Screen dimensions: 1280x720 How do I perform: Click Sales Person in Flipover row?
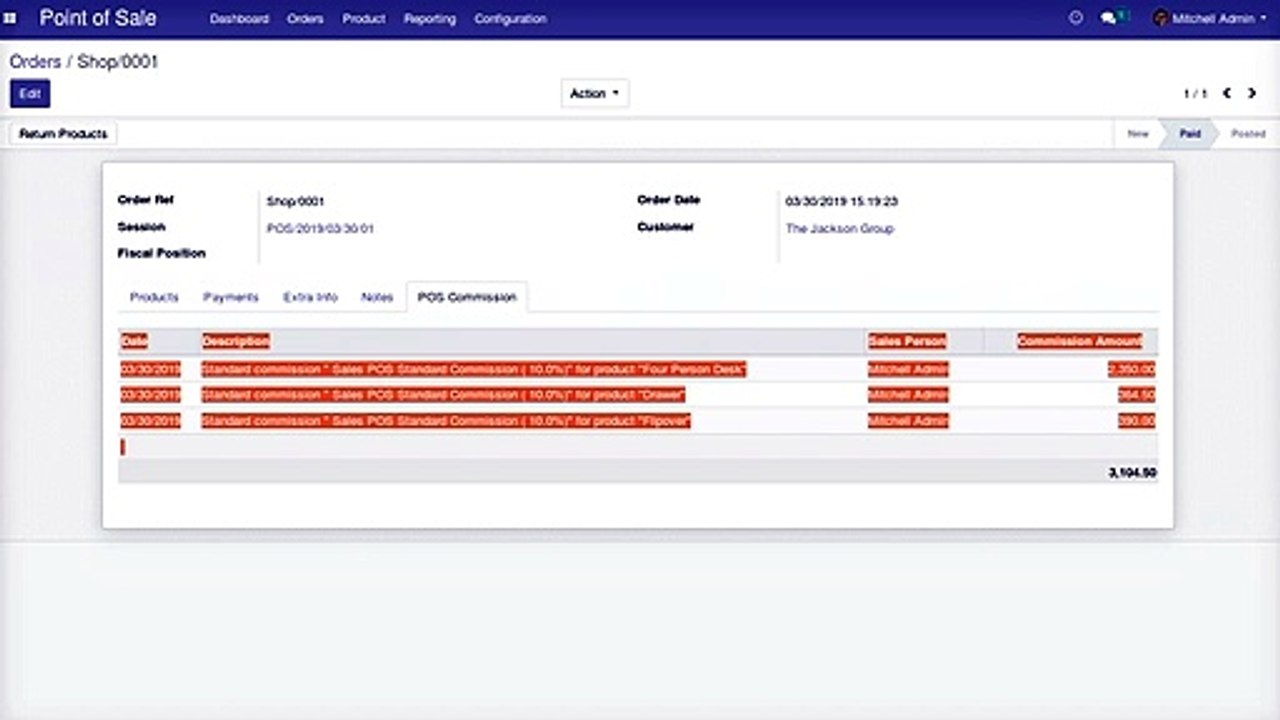pos(908,421)
